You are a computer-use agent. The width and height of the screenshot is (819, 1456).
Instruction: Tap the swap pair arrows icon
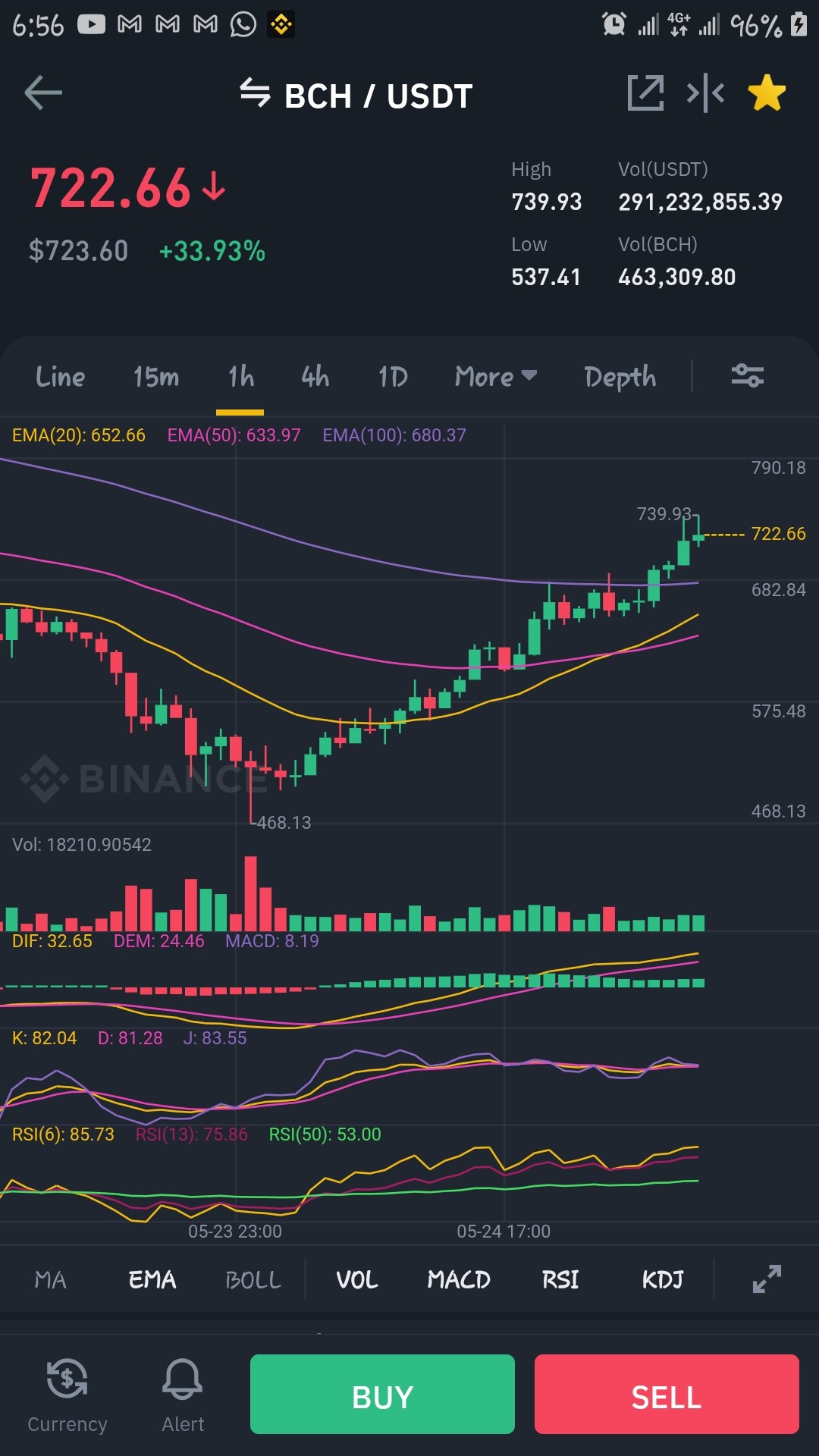255,93
